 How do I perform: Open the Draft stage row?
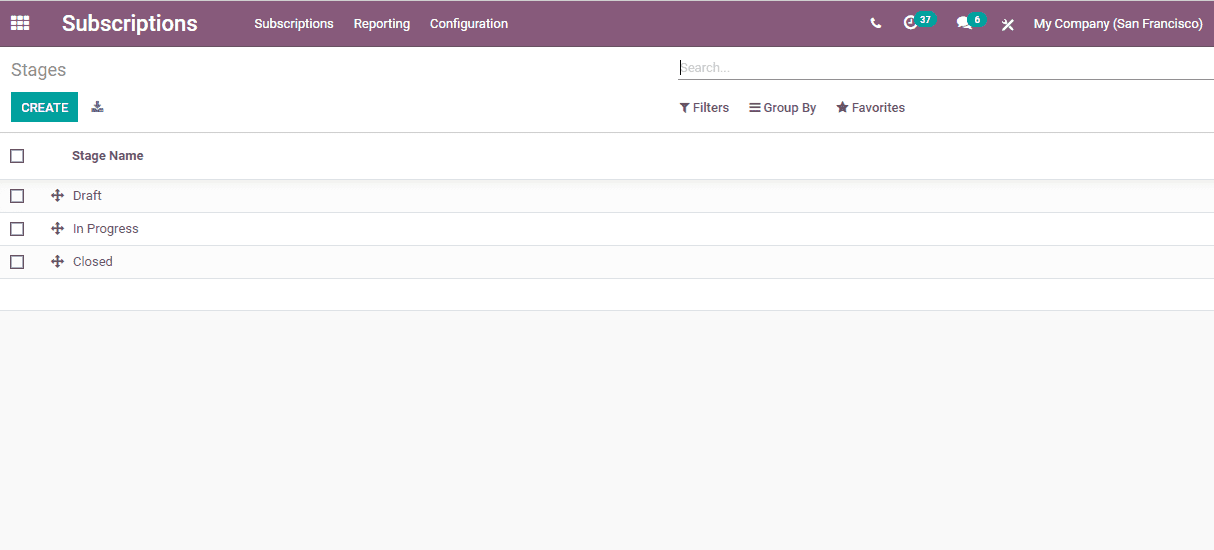[x=607, y=196]
